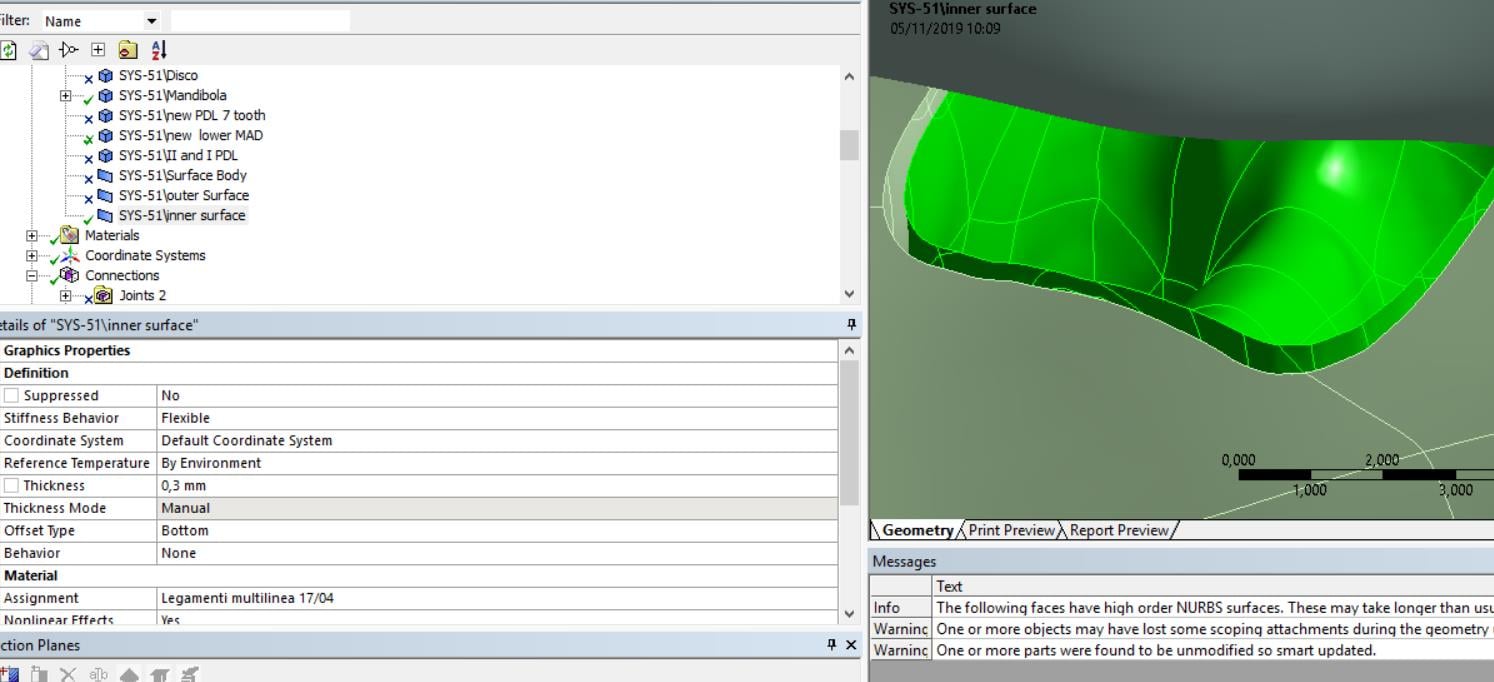The height and width of the screenshot is (682, 1494).
Task: Expand the SYS-51\Mandibola tree node
Action: click(66, 96)
